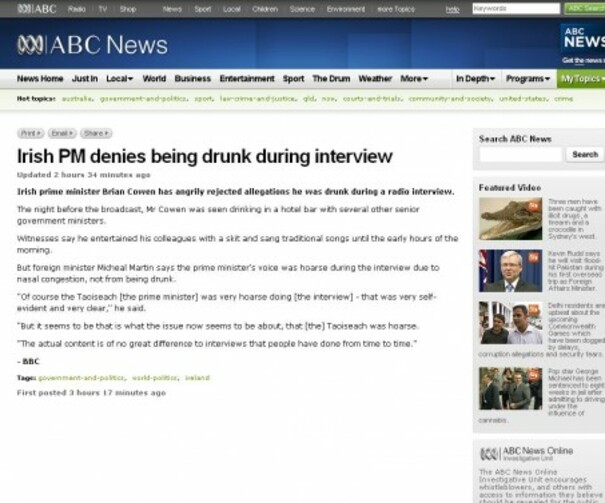This screenshot has height=503, width=605.
Task: Click the Search ABC News input field
Action: [x=520, y=154]
